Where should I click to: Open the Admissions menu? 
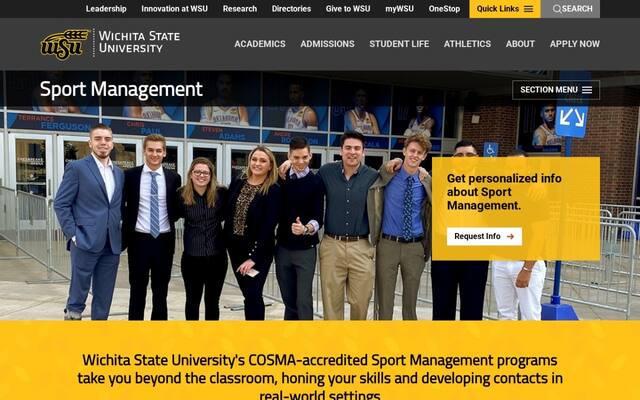(x=327, y=44)
